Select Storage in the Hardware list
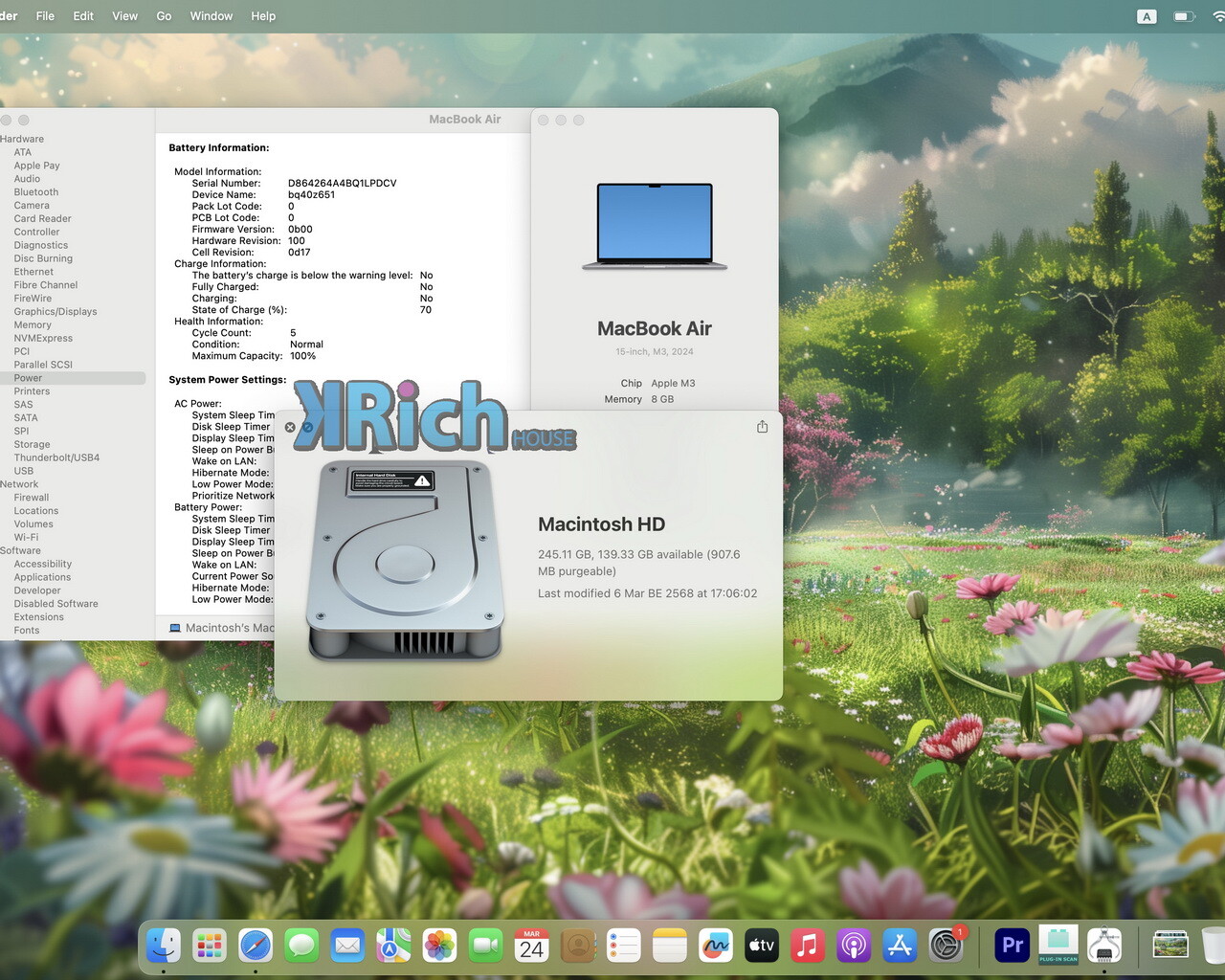Screen dimensions: 1225x980 [32, 444]
